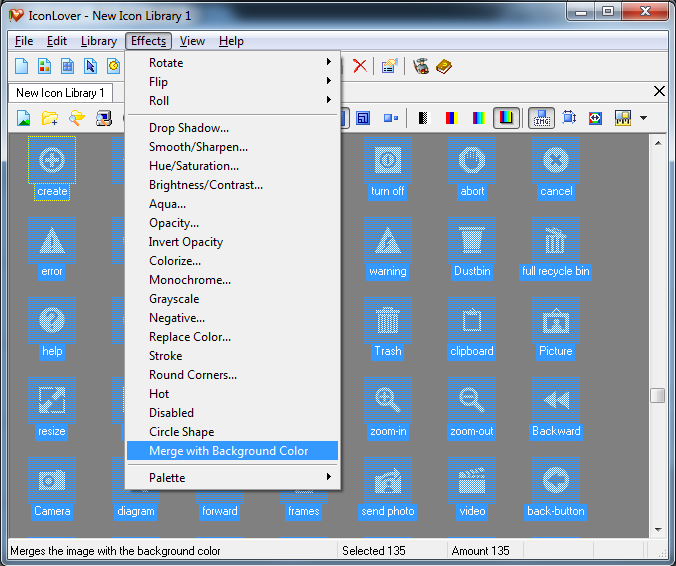676x566 pixels.
Task: Click the scrollbar down arrow
Action: (658, 529)
